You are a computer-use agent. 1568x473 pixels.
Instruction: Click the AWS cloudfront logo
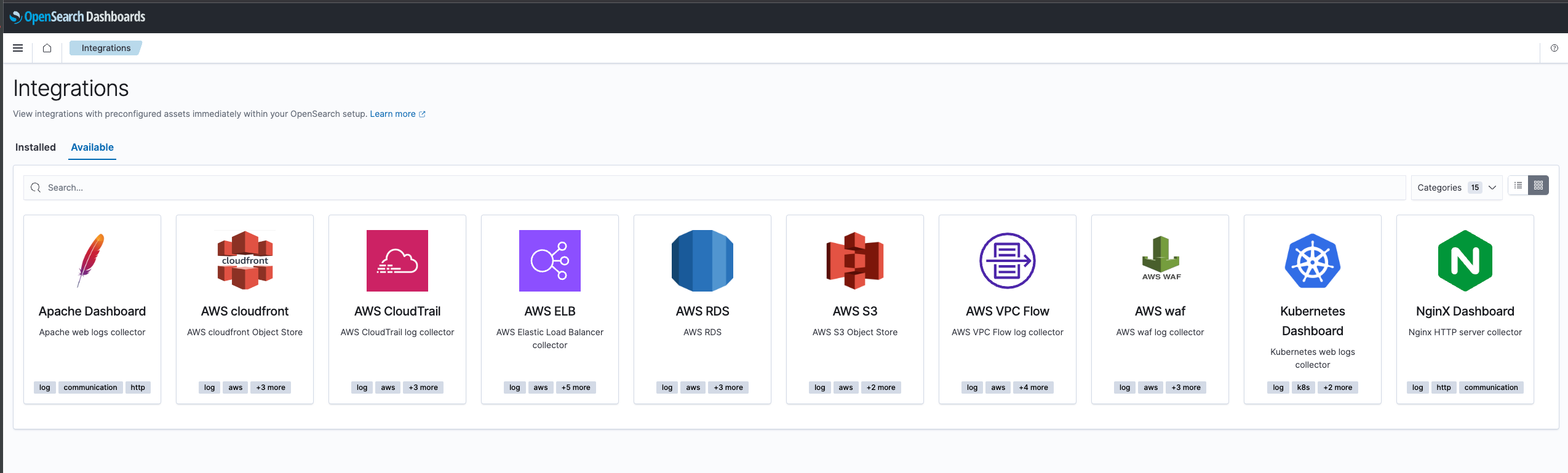pyautogui.click(x=245, y=261)
